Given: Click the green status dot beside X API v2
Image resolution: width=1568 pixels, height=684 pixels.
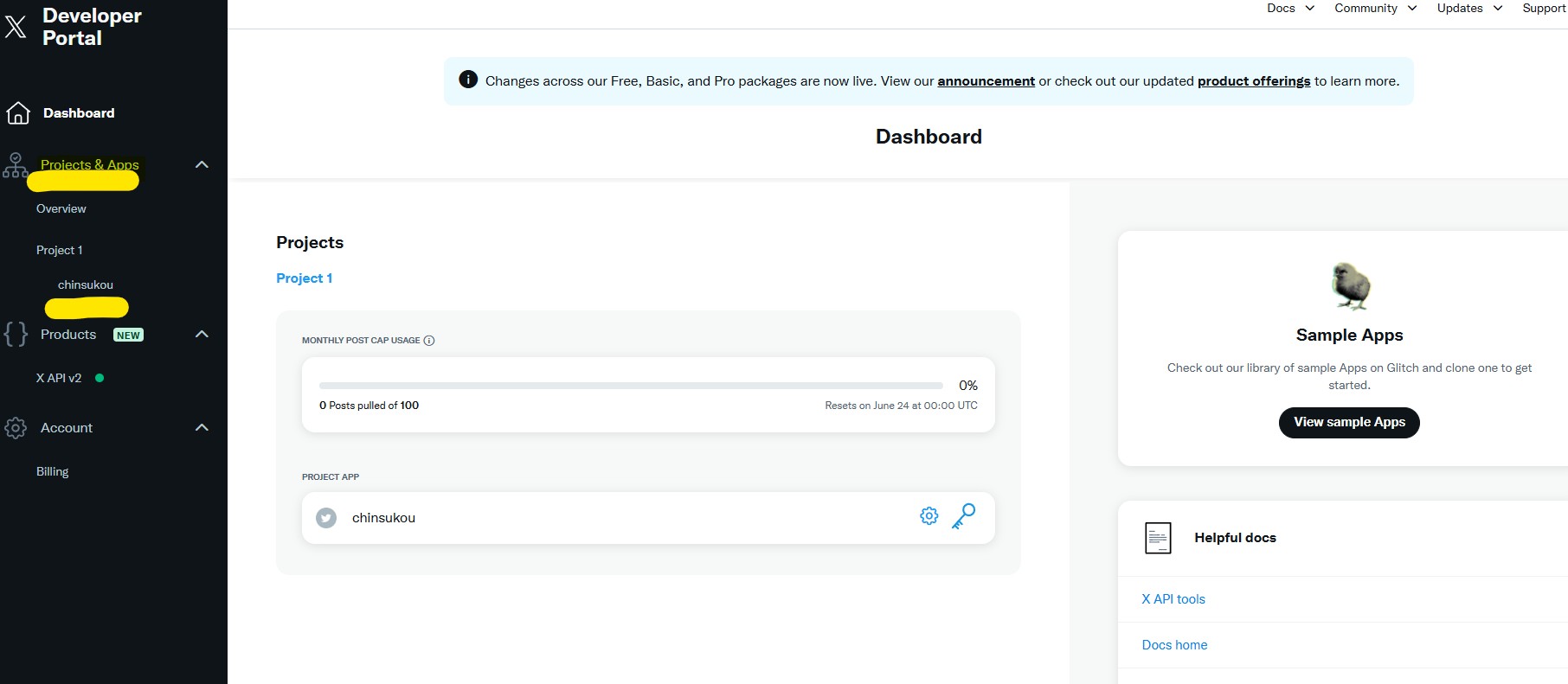Looking at the screenshot, I should 100,378.
